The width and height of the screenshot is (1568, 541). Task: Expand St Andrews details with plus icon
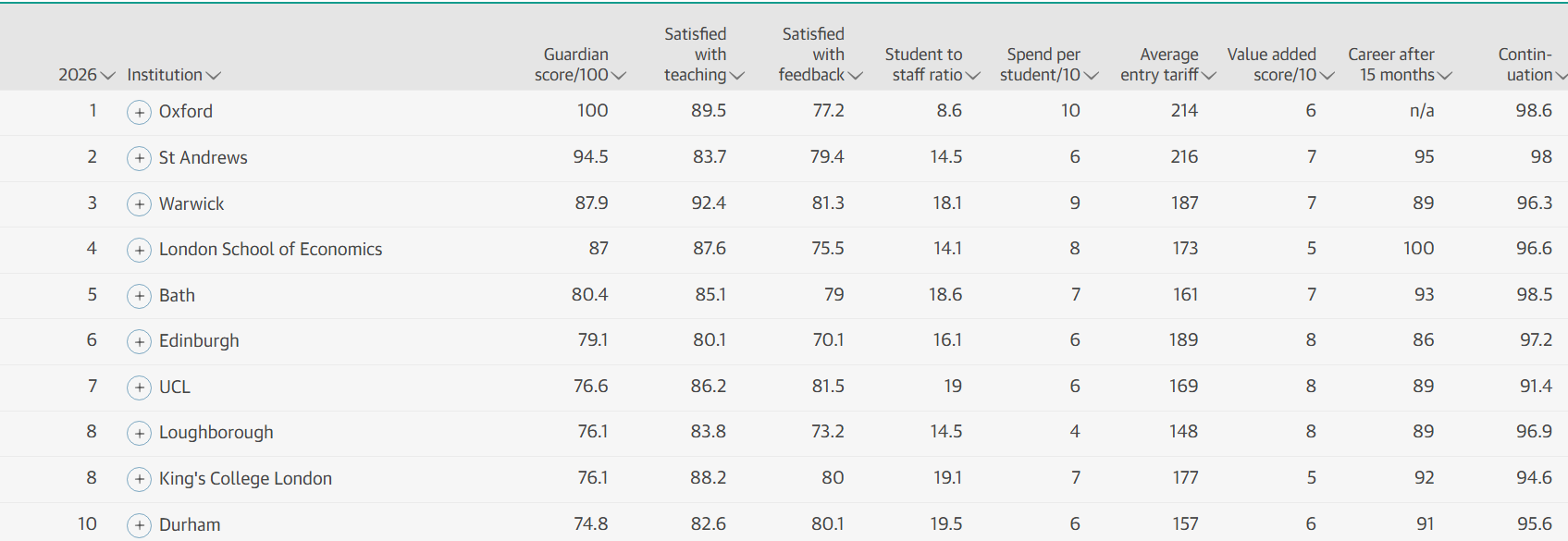coord(139,158)
